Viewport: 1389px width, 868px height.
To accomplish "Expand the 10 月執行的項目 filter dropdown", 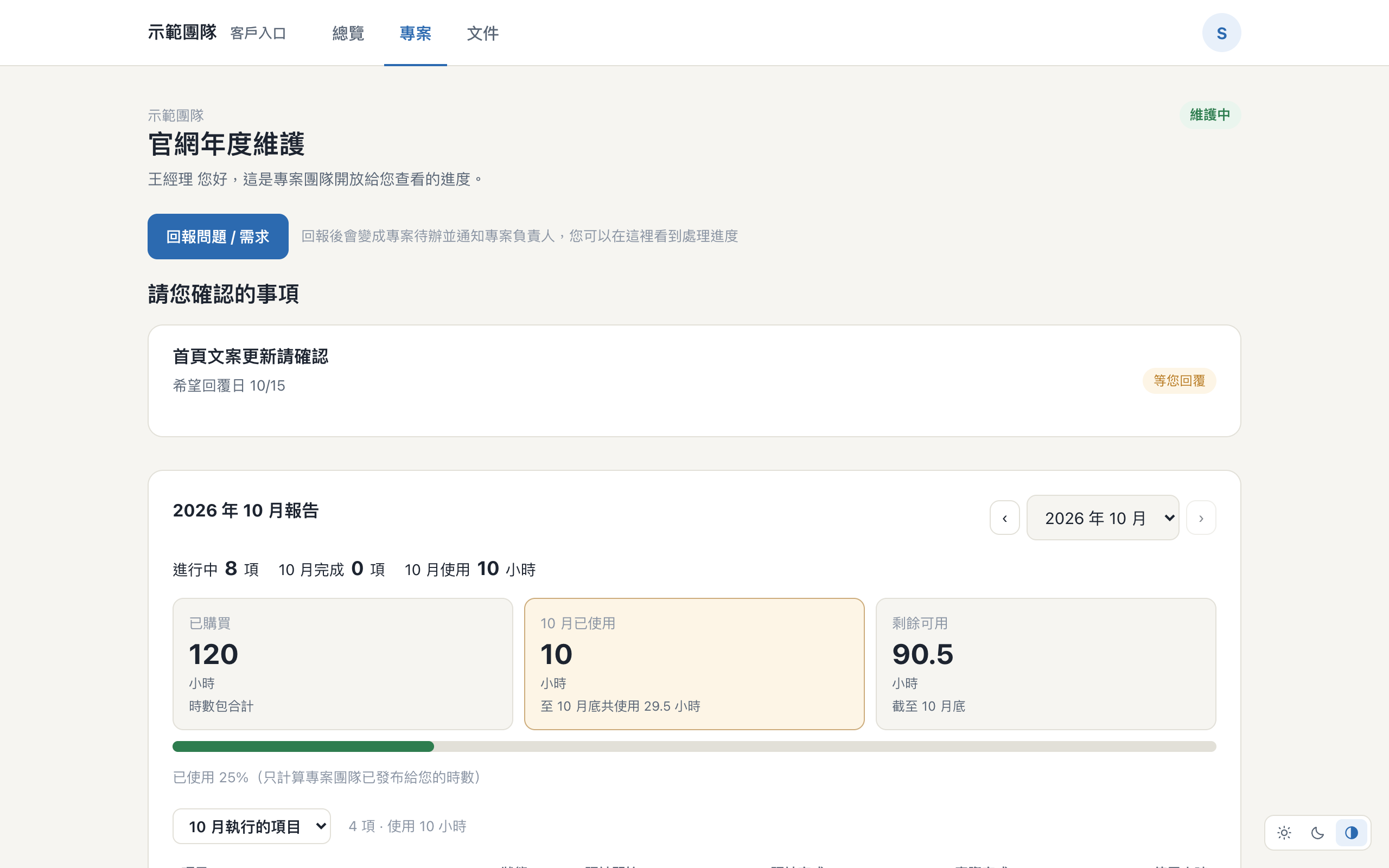I will click(x=251, y=826).
